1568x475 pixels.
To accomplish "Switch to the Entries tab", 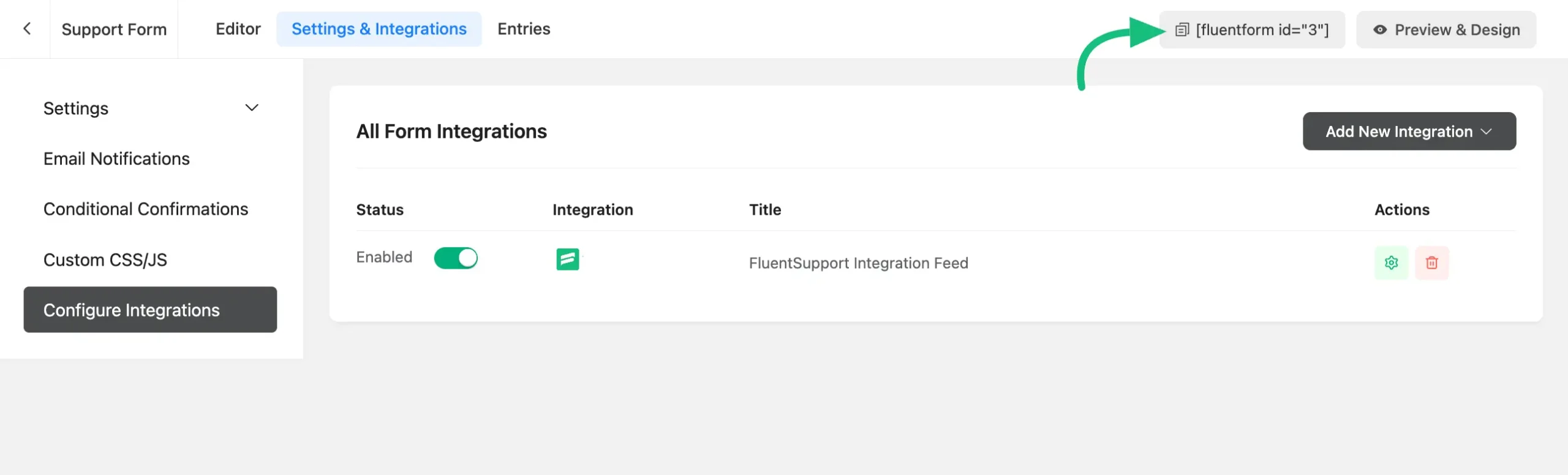I will (524, 29).
